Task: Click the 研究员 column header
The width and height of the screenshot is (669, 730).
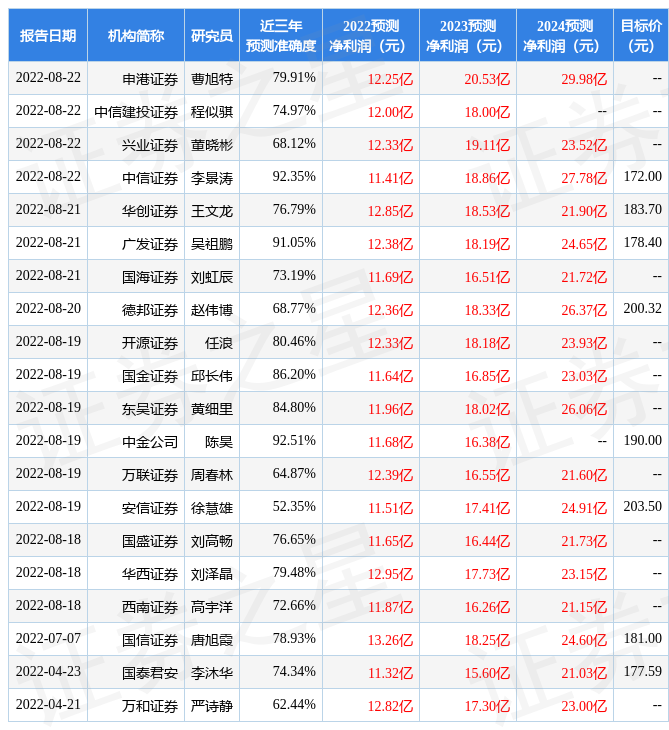Action: tap(212, 35)
